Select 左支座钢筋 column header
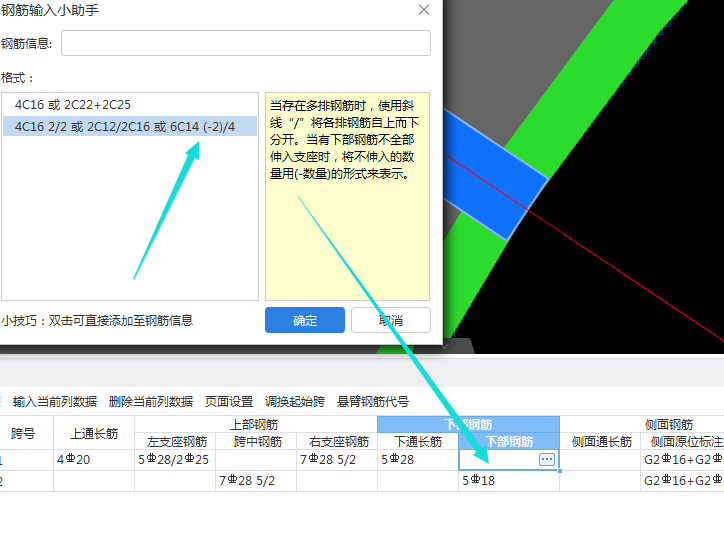724x534 pixels. tap(175, 442)
